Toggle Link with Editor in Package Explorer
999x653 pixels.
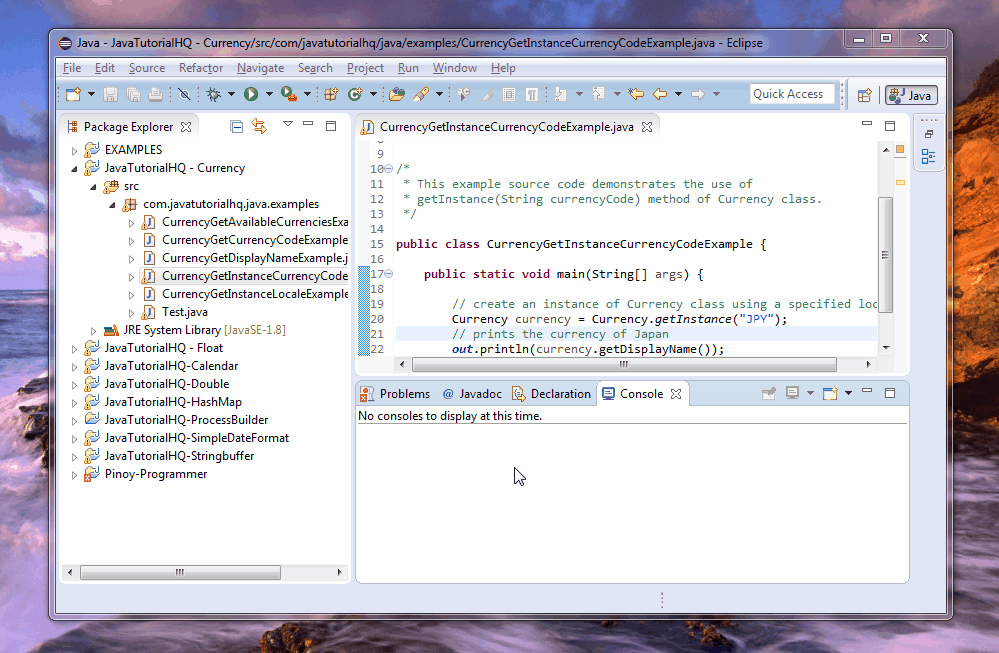[x=259, y=126]
